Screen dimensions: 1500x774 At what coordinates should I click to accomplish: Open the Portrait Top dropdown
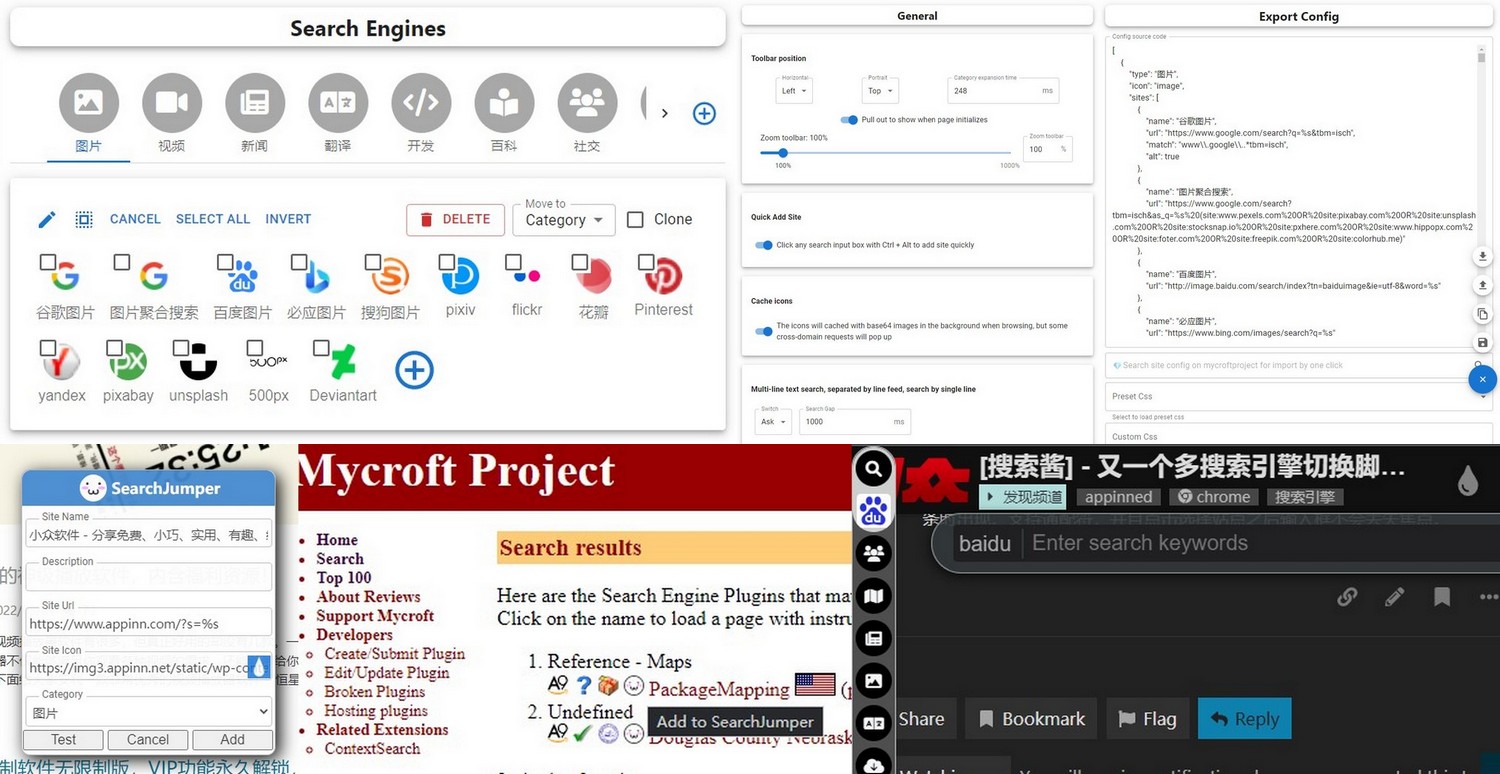click(880, 90)
